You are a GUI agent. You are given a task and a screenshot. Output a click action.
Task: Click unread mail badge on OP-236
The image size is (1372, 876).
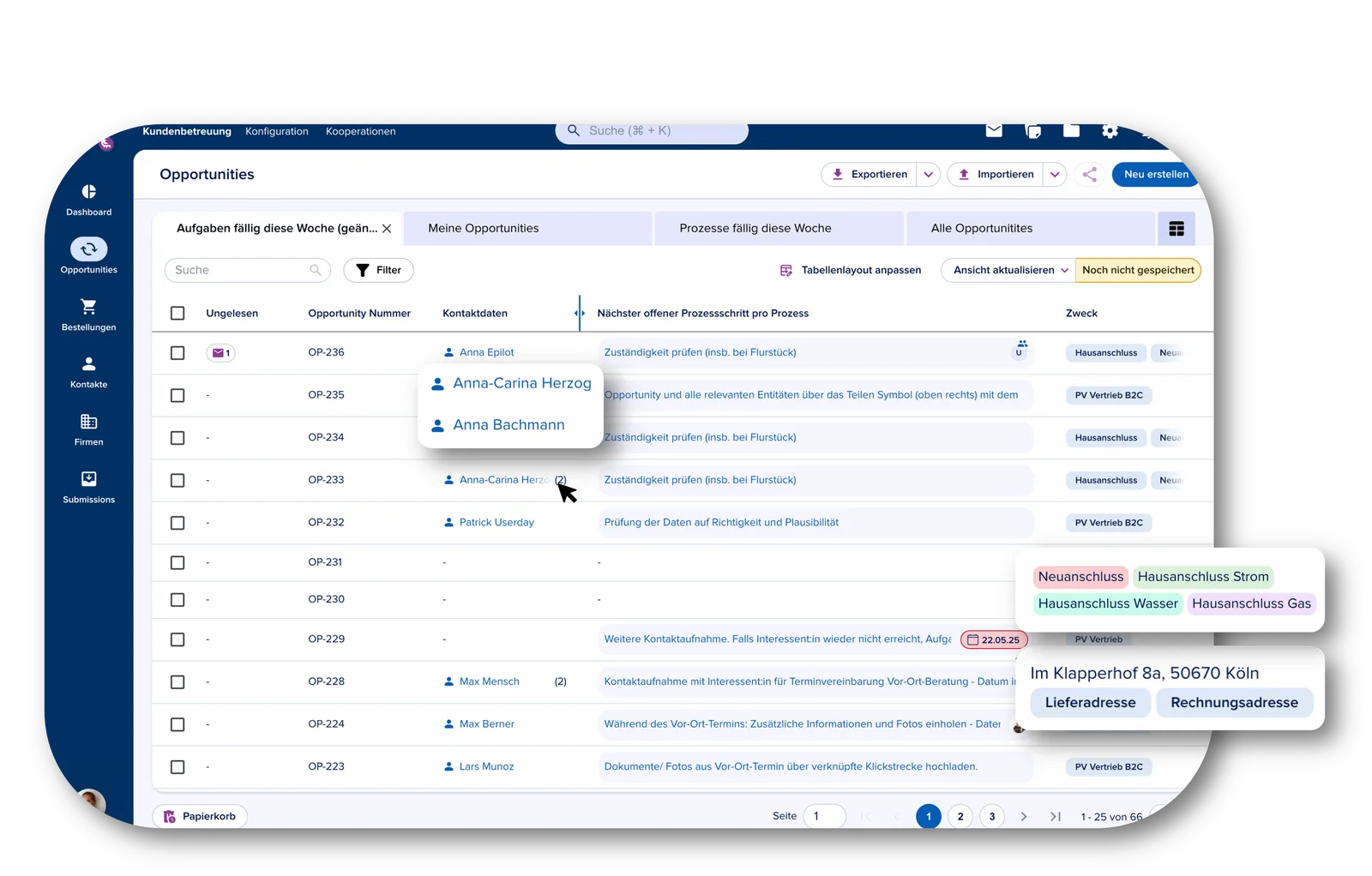point(220,353)
